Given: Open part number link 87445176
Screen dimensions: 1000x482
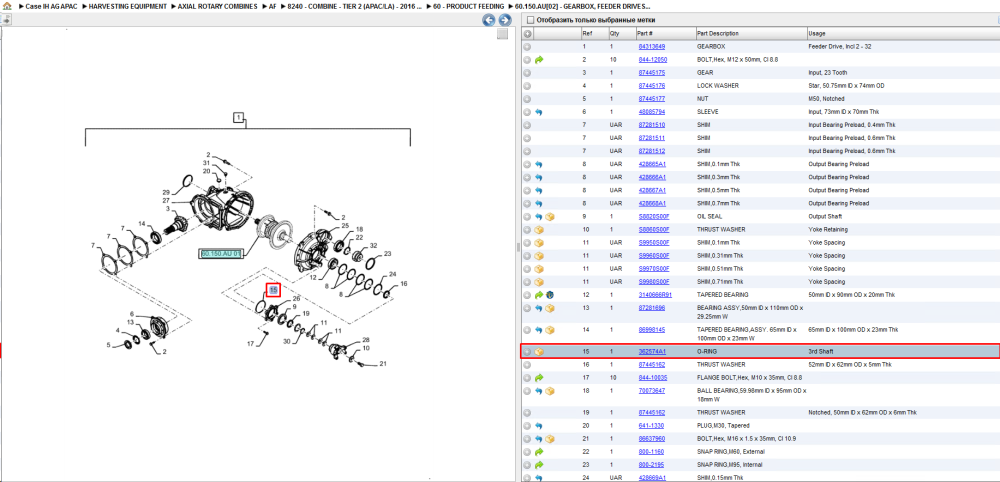Looking at the screenshot, I should pyautogui.click(x=652, y=85).
